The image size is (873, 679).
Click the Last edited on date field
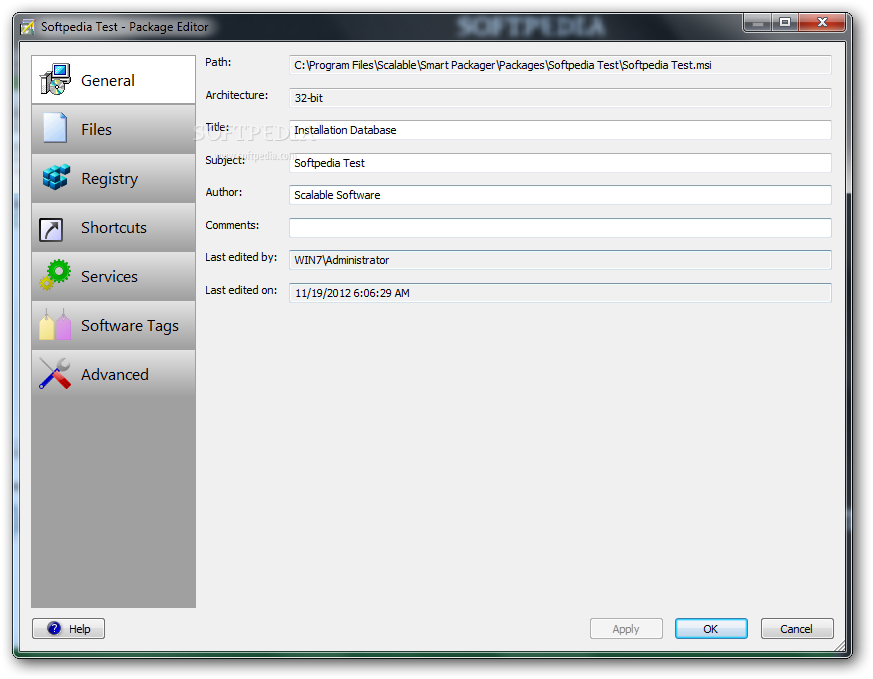pyautogui.click(x=560, y=293)
